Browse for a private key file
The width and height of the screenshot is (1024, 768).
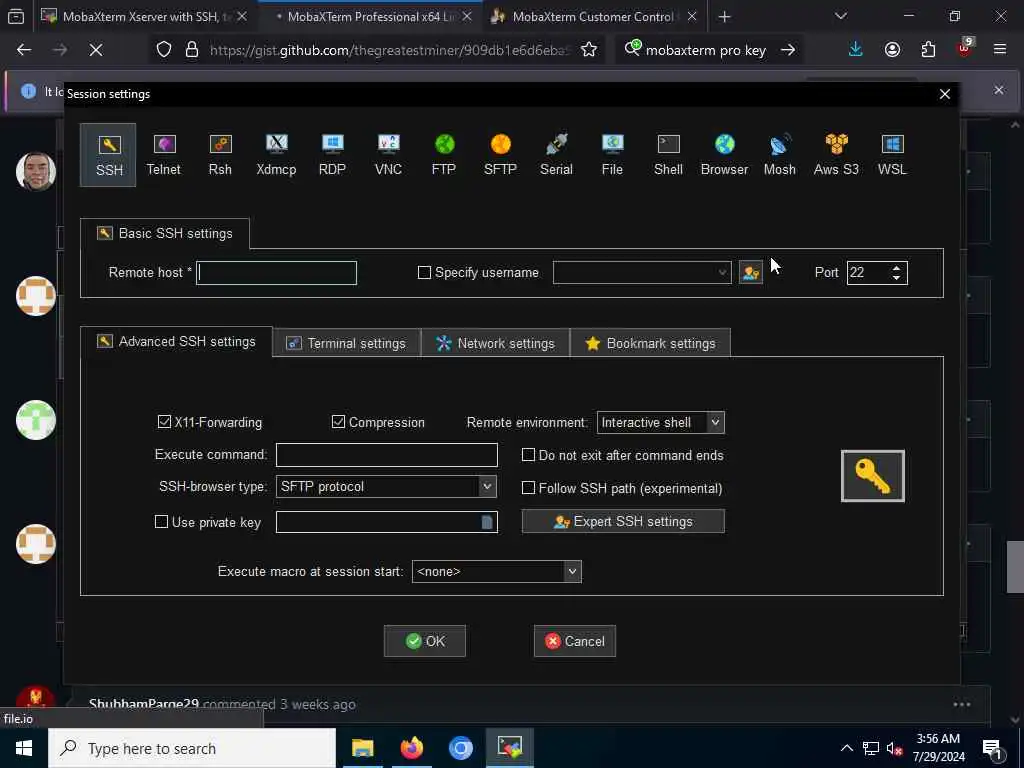click(x=487, y=522)
